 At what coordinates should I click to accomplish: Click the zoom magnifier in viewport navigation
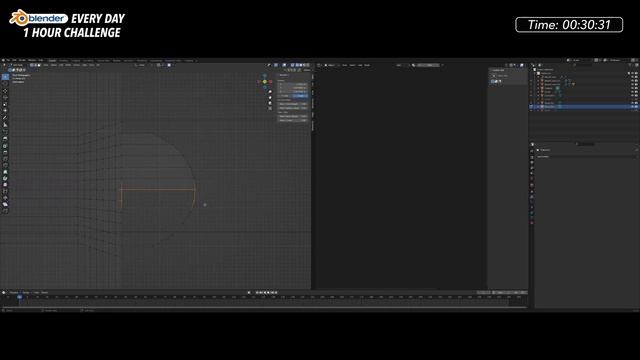click(x=270, y=92)
